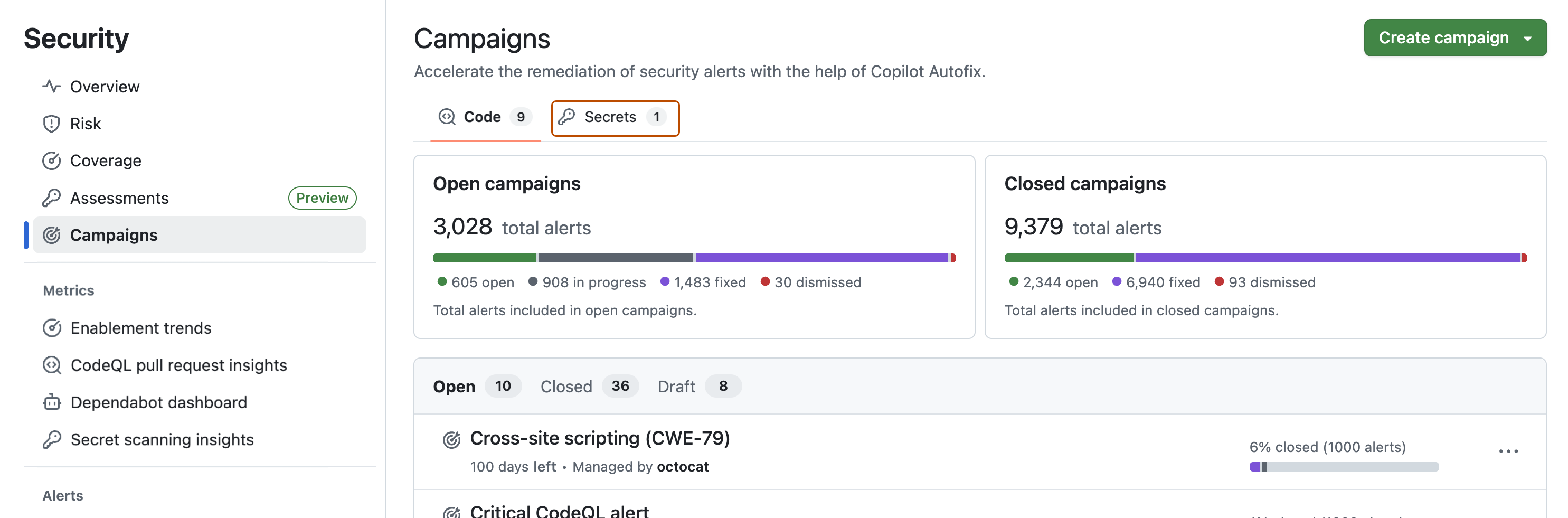This screenshot has height=518, width=1568.
Task: Switch to the Draft campaigns filter
Action: point(676,386)
